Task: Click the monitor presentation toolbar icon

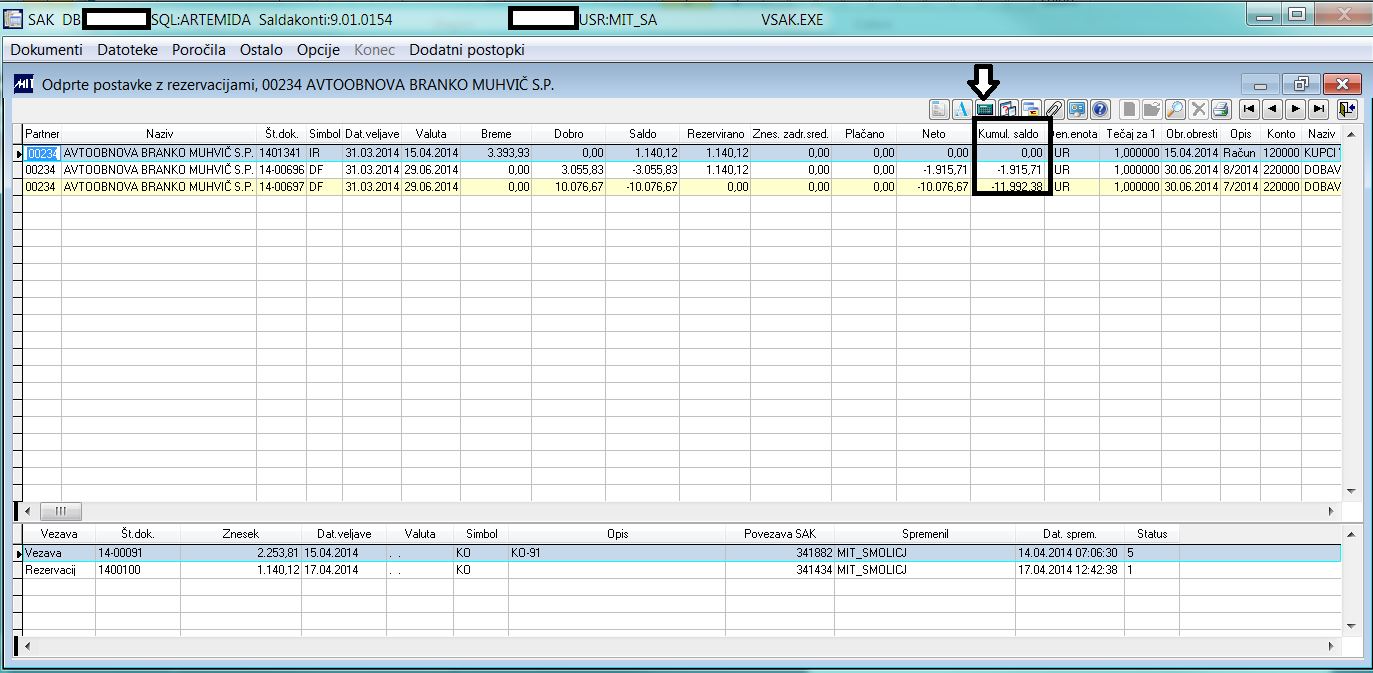Action: [x=1077, y=109]
